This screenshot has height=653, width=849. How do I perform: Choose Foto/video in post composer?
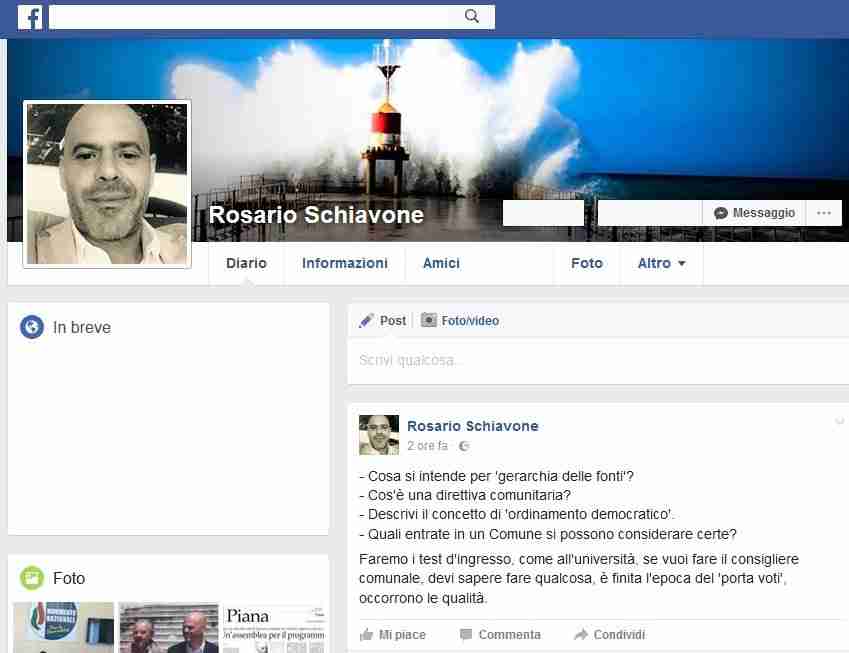click(460, 321)
